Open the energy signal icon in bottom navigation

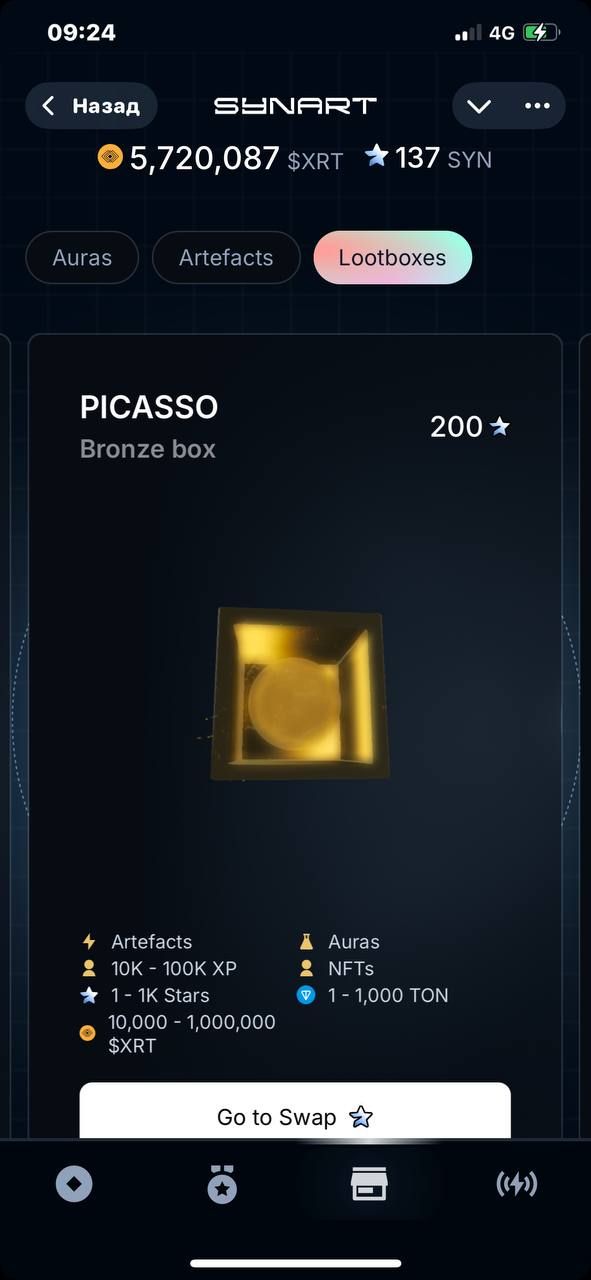tap(517, 1185)
